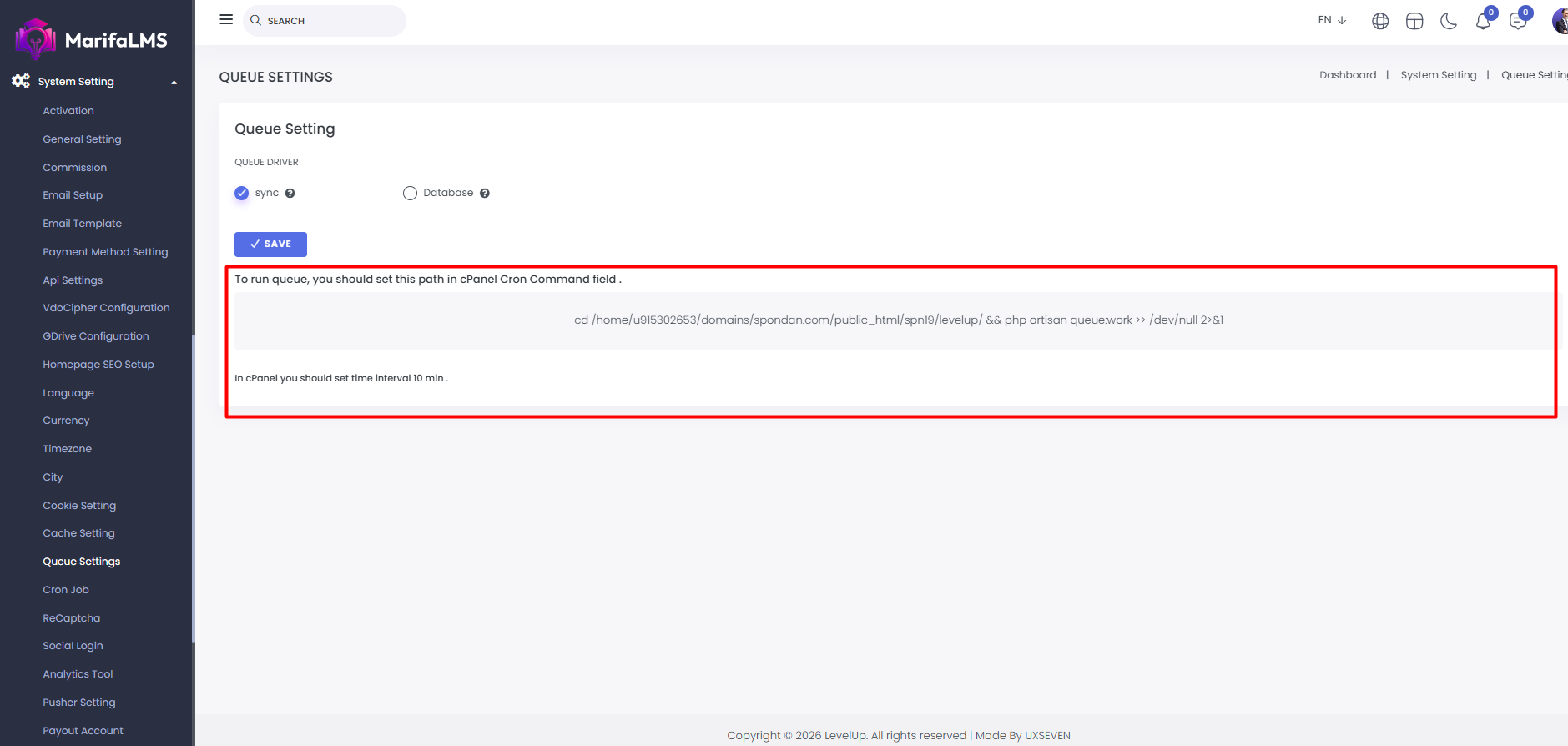1568x746 pixels.
Task: Click the MarifaLMS logo
Action: [92, 39]
